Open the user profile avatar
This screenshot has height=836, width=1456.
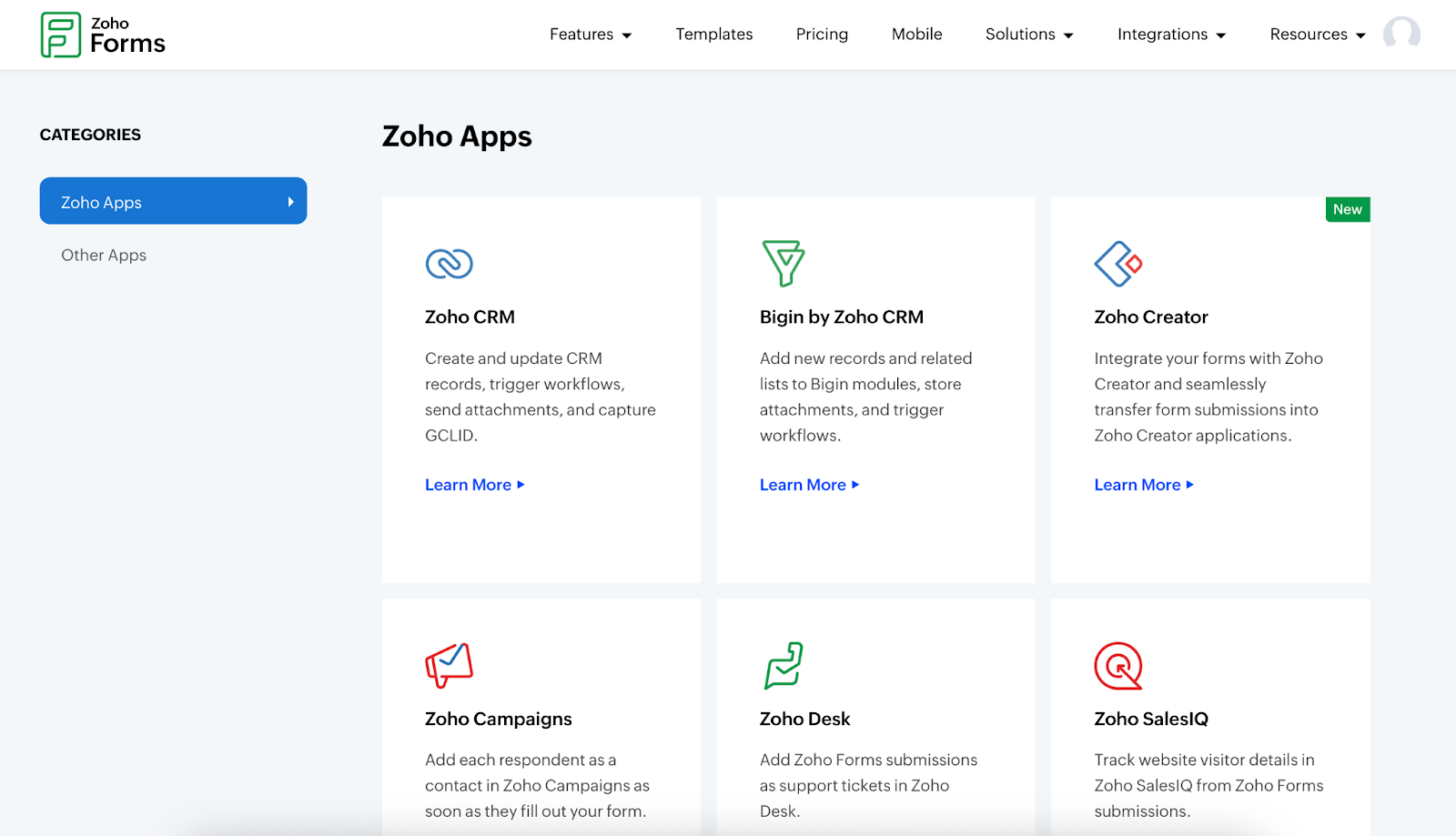tap(1401, 35)
